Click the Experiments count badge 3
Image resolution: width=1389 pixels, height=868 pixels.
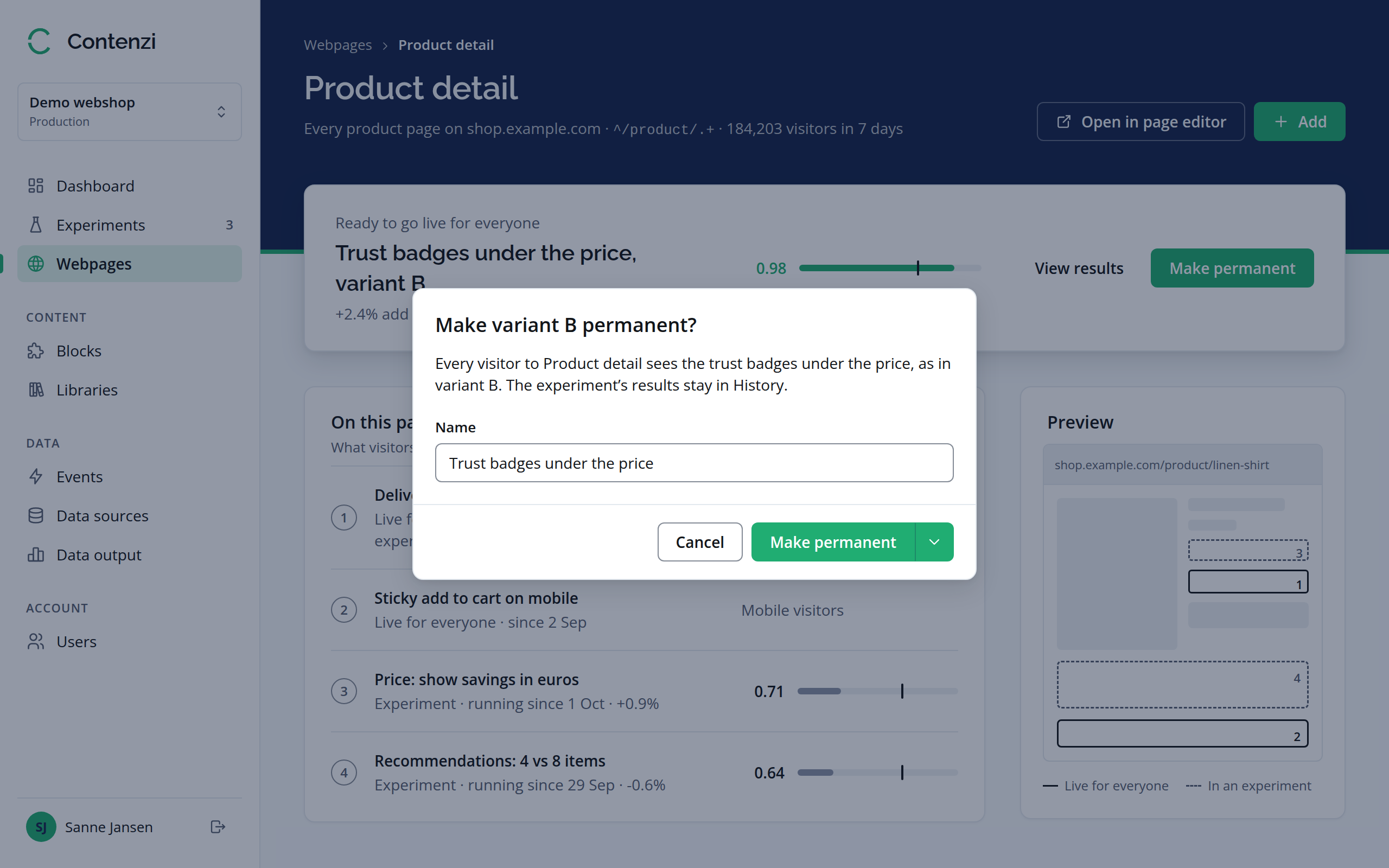tap(229, 225)
